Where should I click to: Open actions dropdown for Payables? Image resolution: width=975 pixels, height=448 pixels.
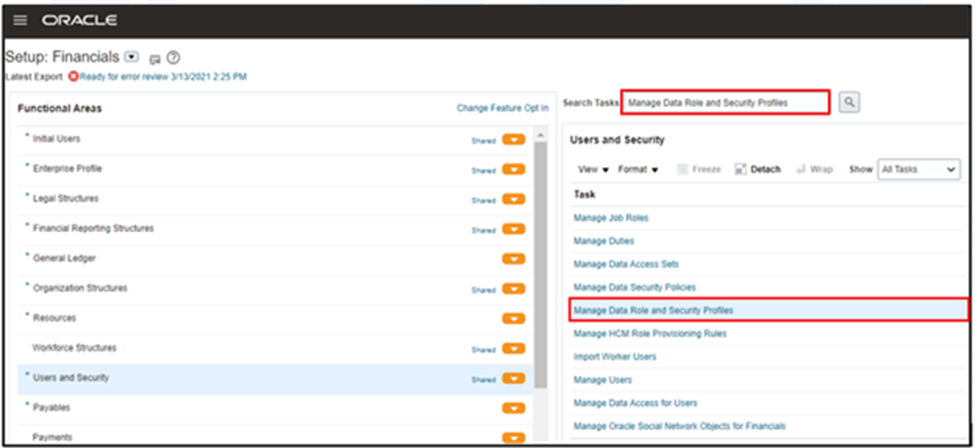pos(514,408)
